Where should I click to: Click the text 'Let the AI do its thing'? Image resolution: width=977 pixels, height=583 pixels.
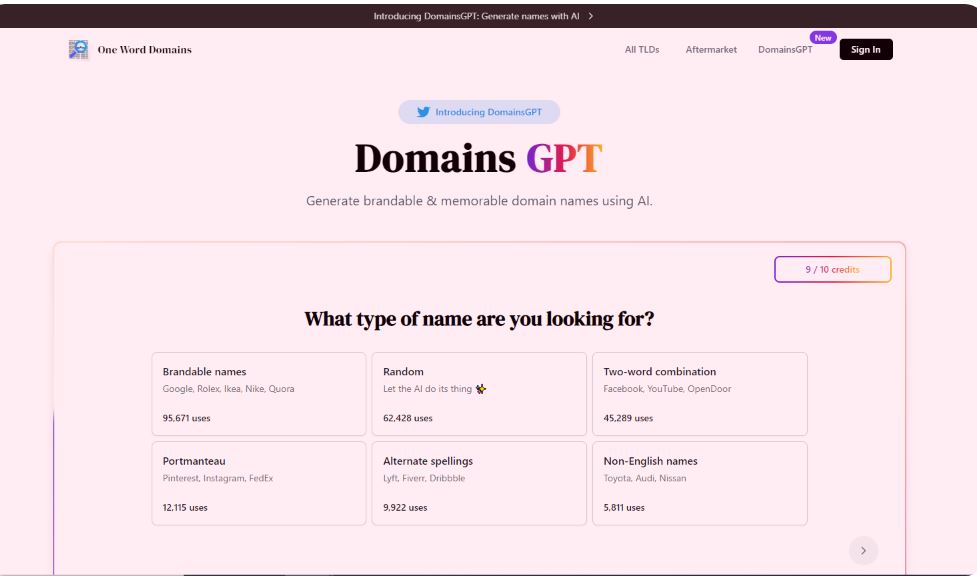(x=427, y=389)
